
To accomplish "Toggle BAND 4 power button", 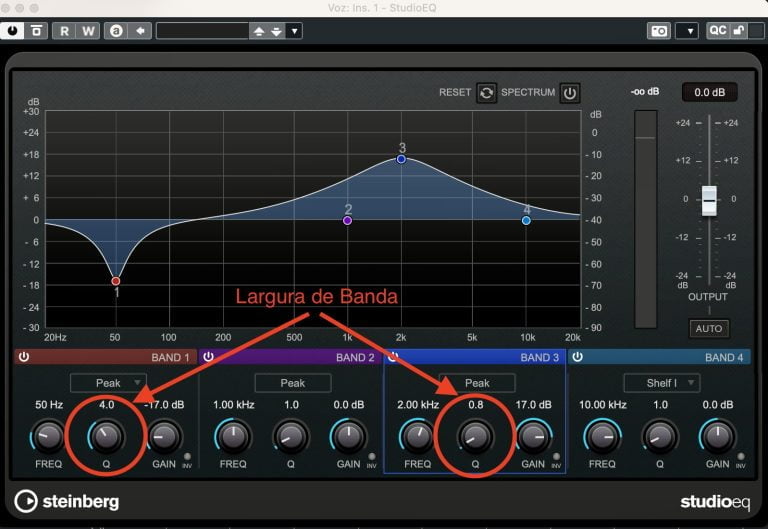I will 577,357.
